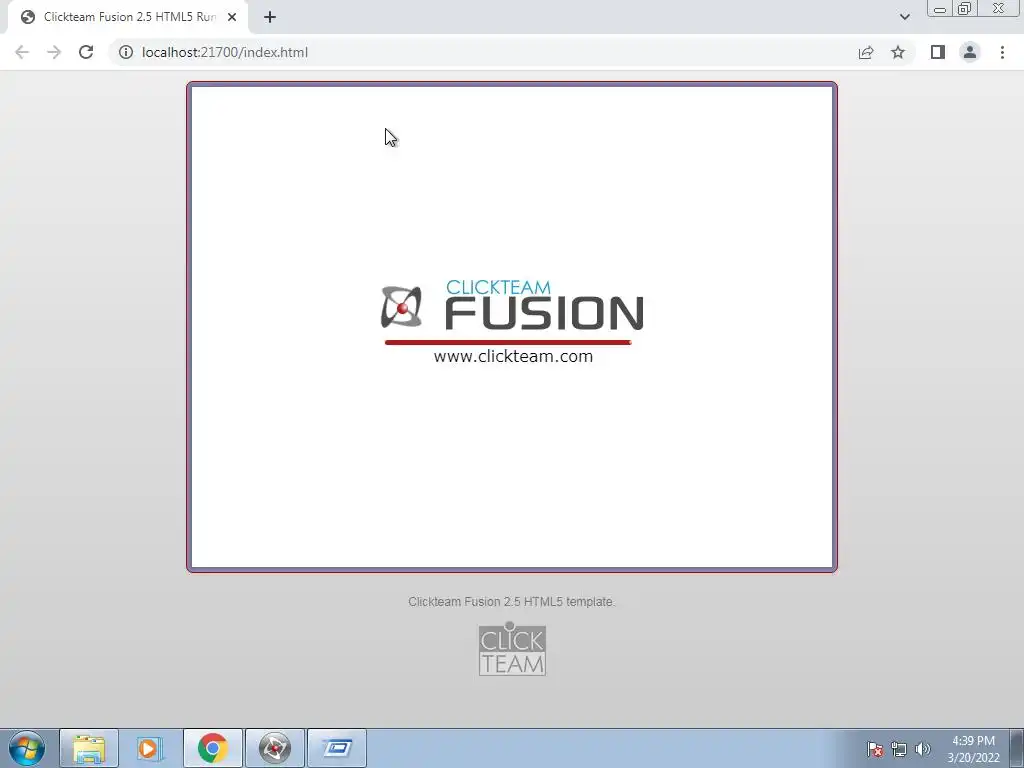Launch Windows Media Player from the taskbar
The width and height of the screenshot is (1024, 768).
(x=150, y=748)
